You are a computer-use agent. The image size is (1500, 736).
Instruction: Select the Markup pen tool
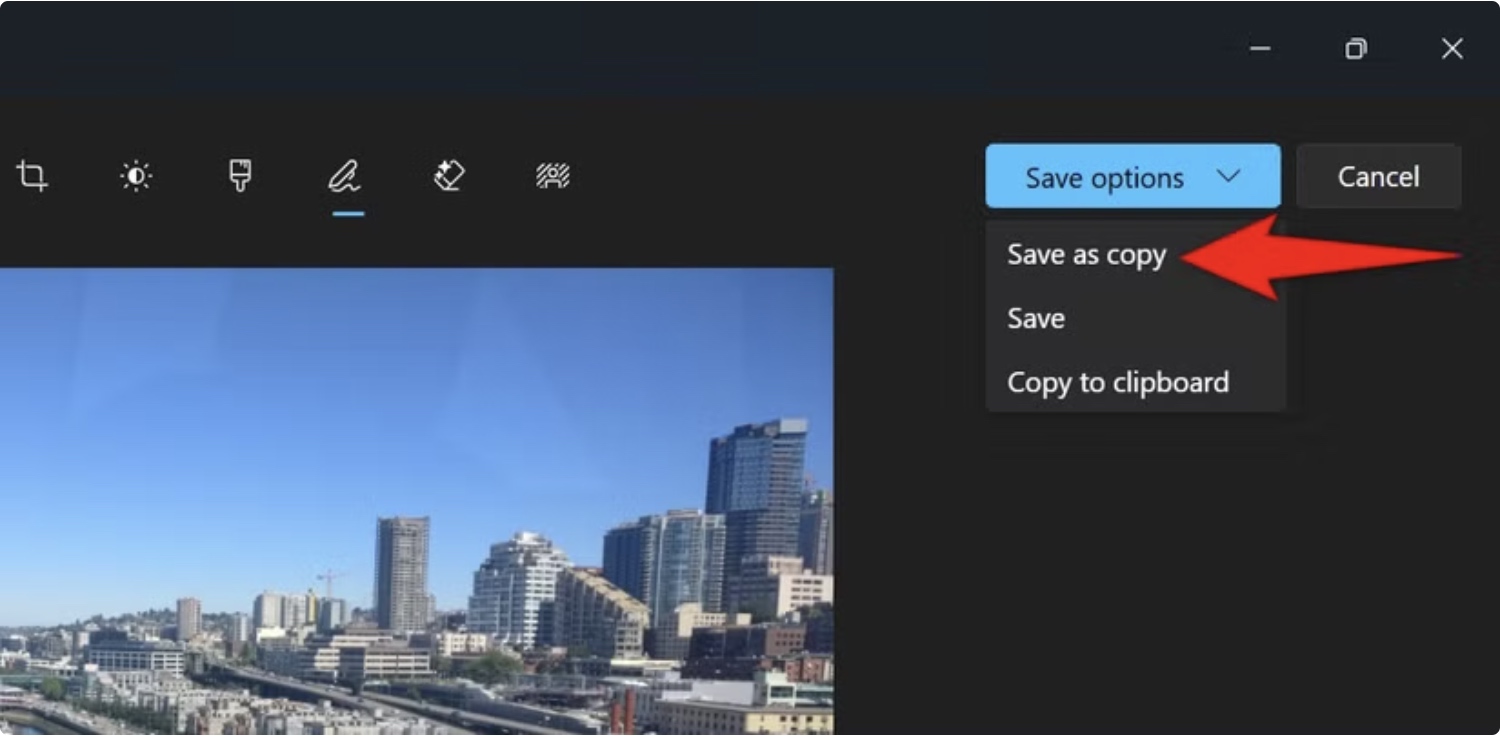click(345, 177)
